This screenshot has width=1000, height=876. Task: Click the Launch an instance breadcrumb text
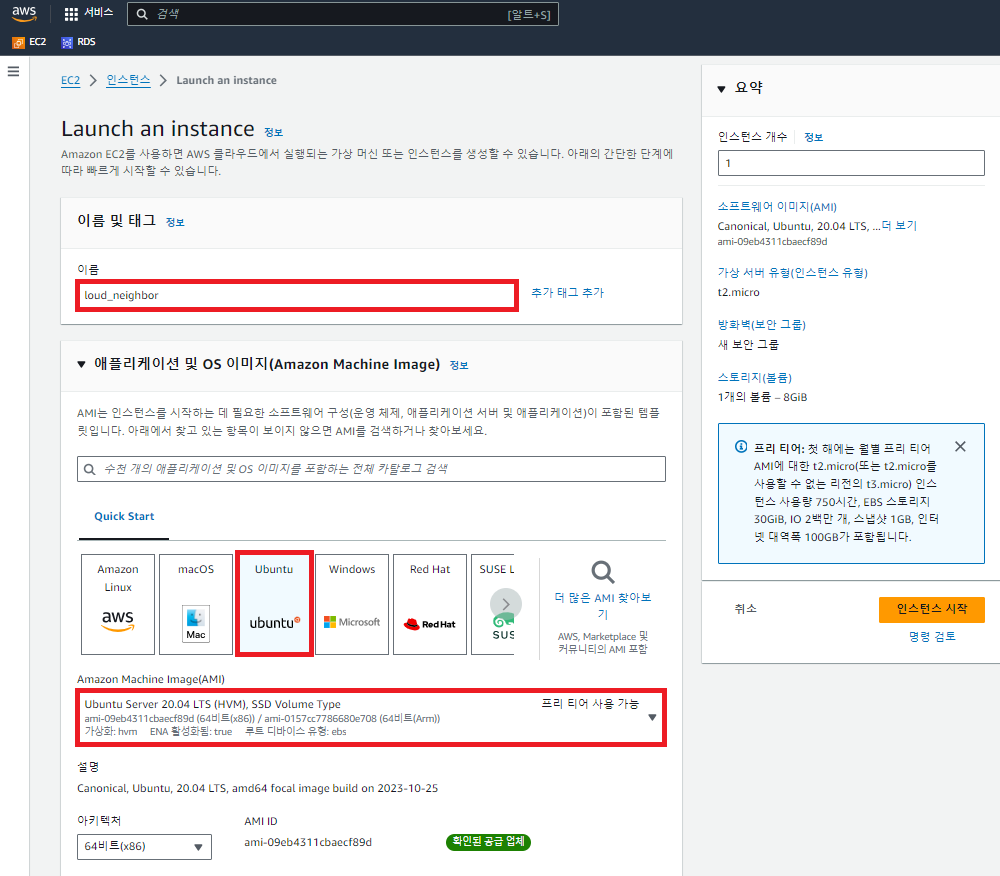(x=226, y=80)
